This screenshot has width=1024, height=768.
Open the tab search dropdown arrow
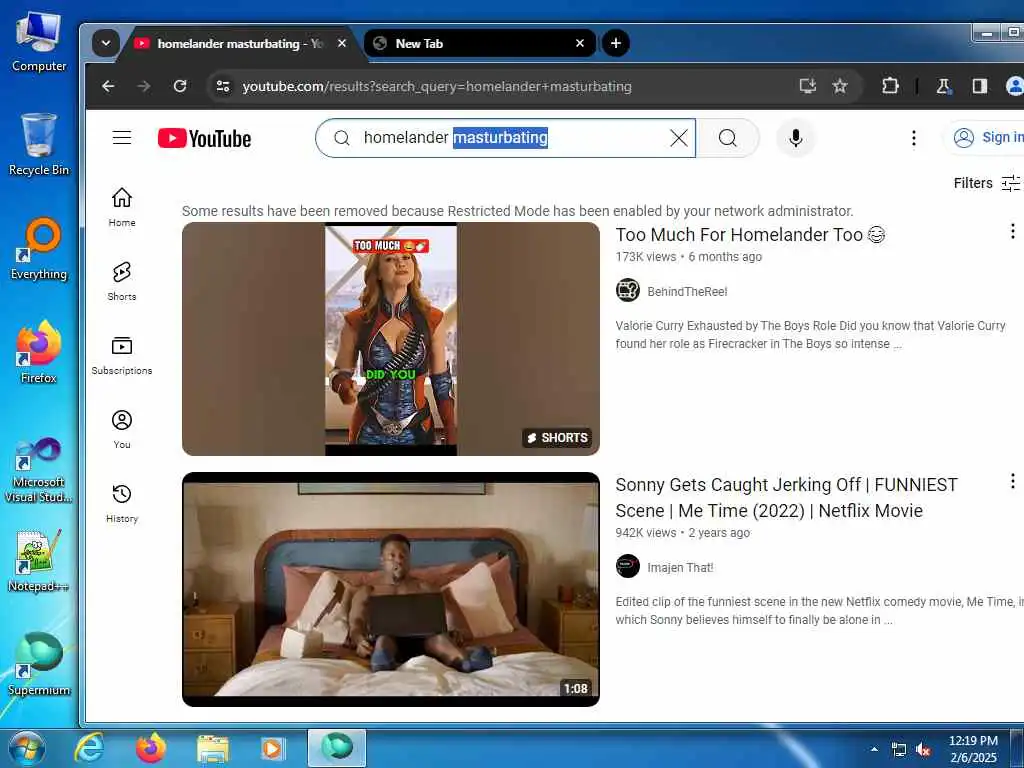[x=106, y=44]
